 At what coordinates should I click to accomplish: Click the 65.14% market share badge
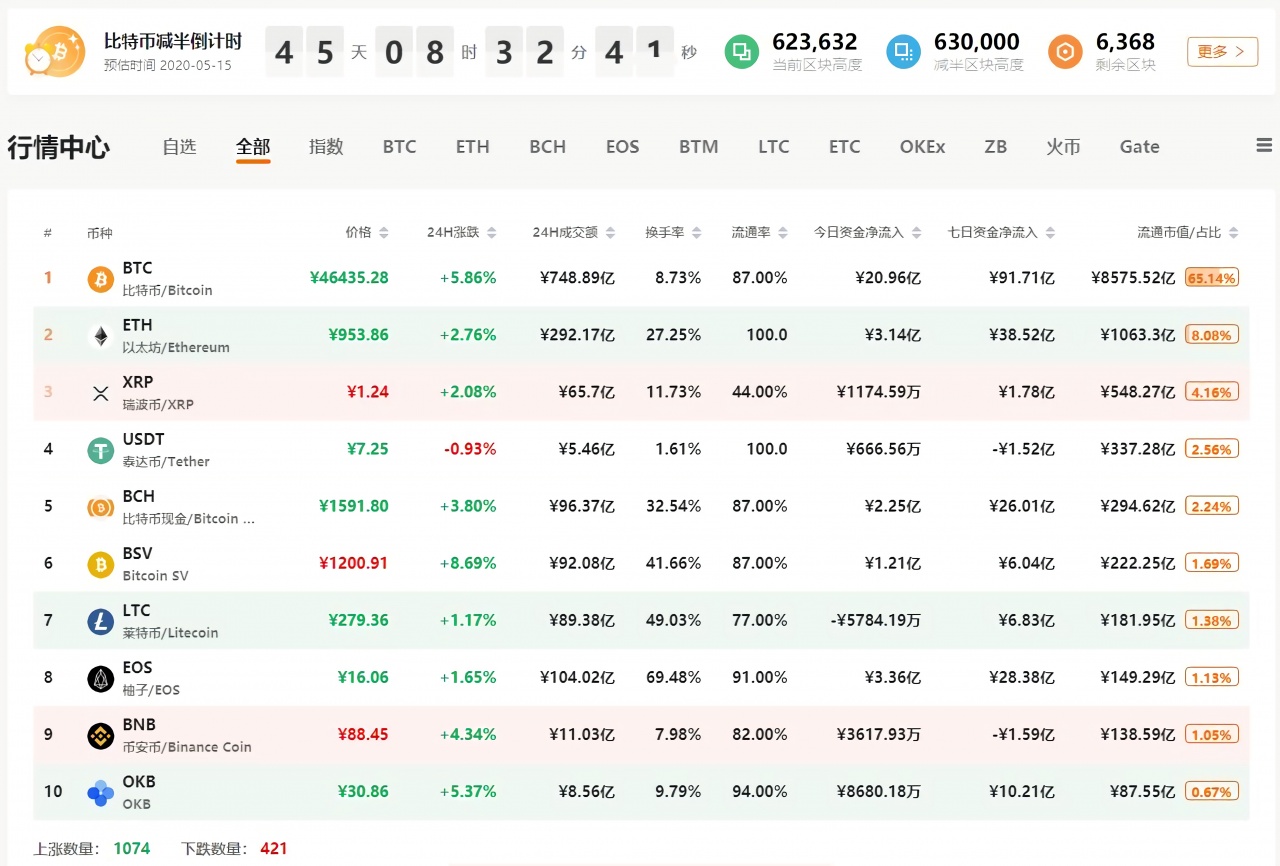(x=1212, y=277)
